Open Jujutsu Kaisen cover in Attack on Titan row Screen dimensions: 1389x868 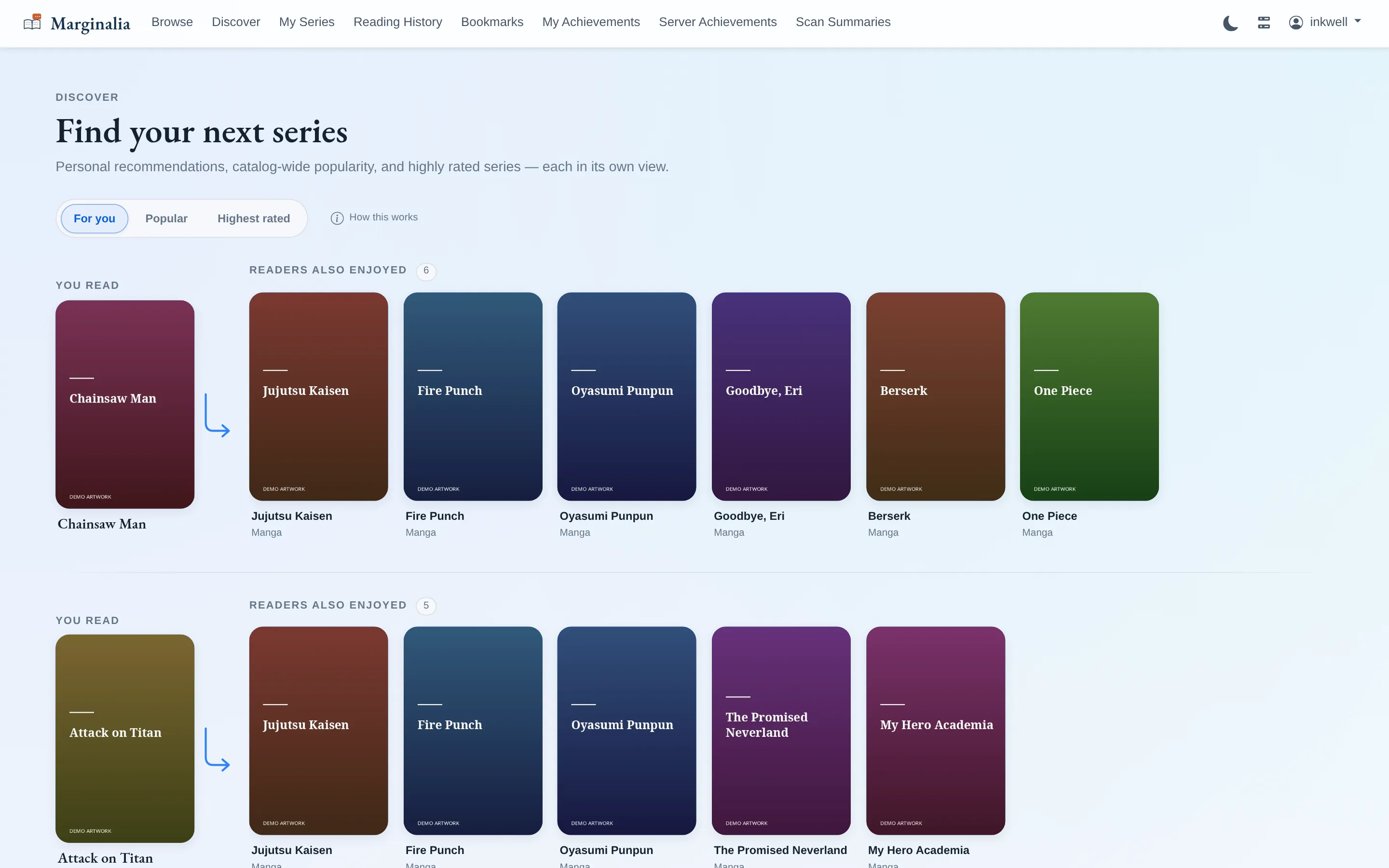pyautogui.click(x=318, y=730)
